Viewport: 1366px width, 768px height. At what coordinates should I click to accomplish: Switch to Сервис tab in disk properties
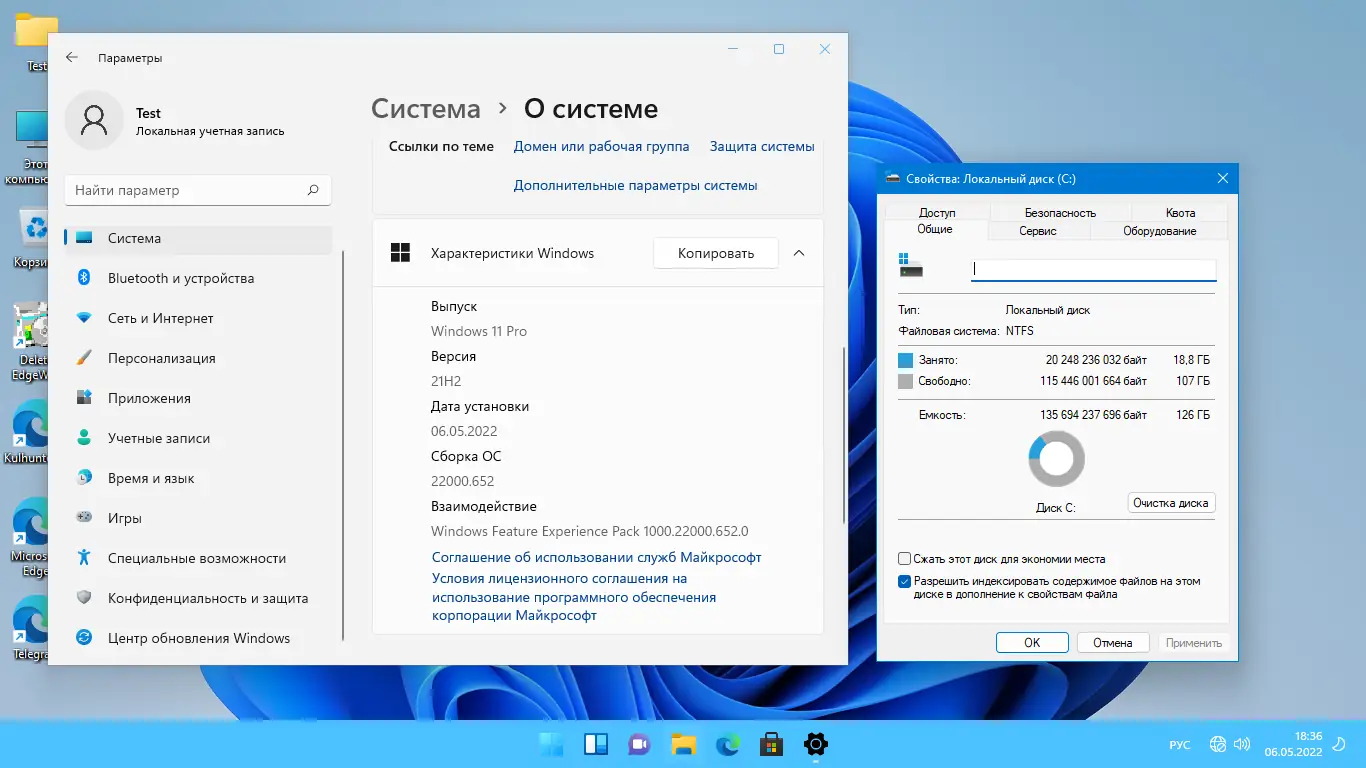1038,230
